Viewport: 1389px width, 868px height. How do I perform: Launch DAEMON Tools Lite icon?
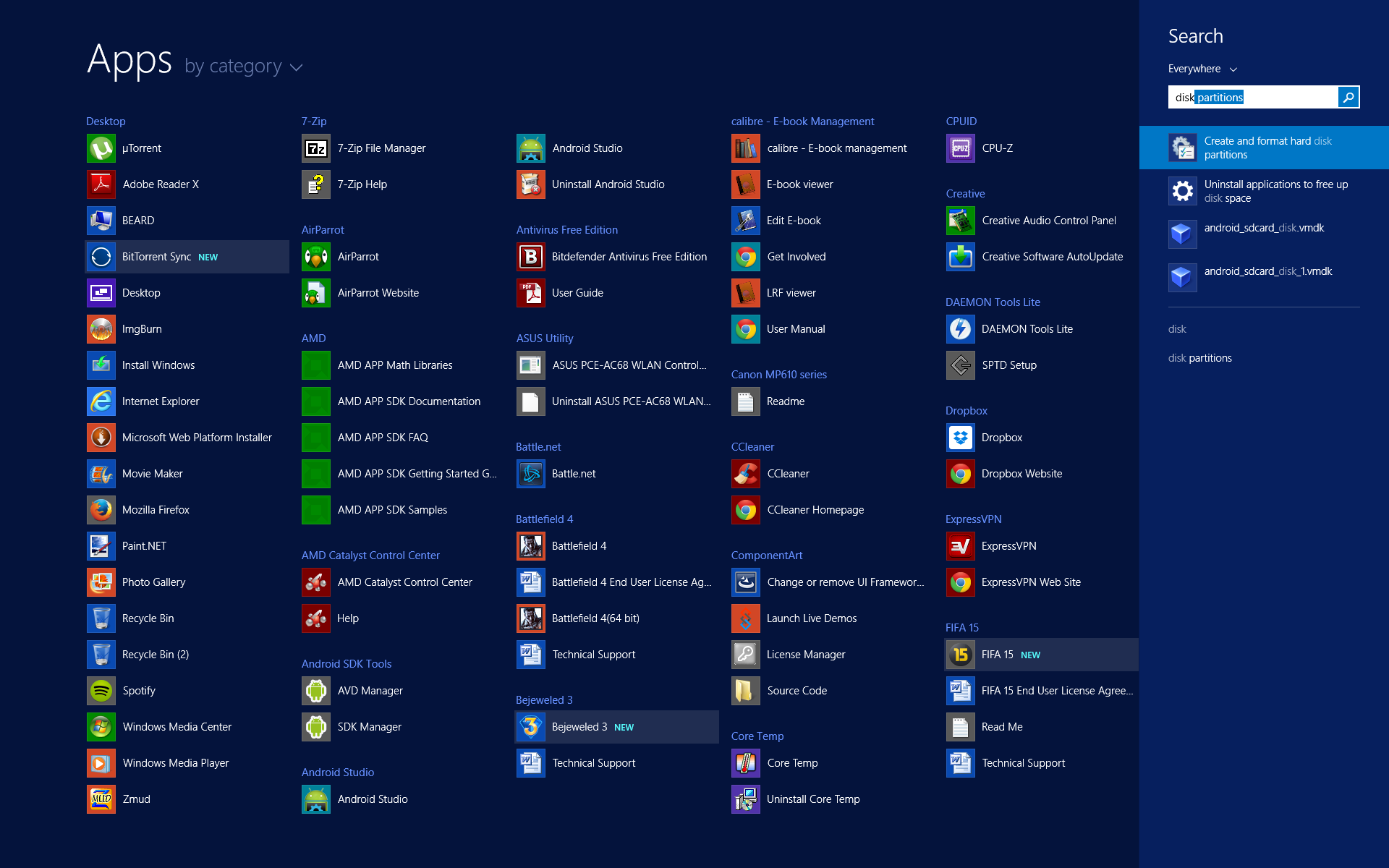(x=960, y=329)
